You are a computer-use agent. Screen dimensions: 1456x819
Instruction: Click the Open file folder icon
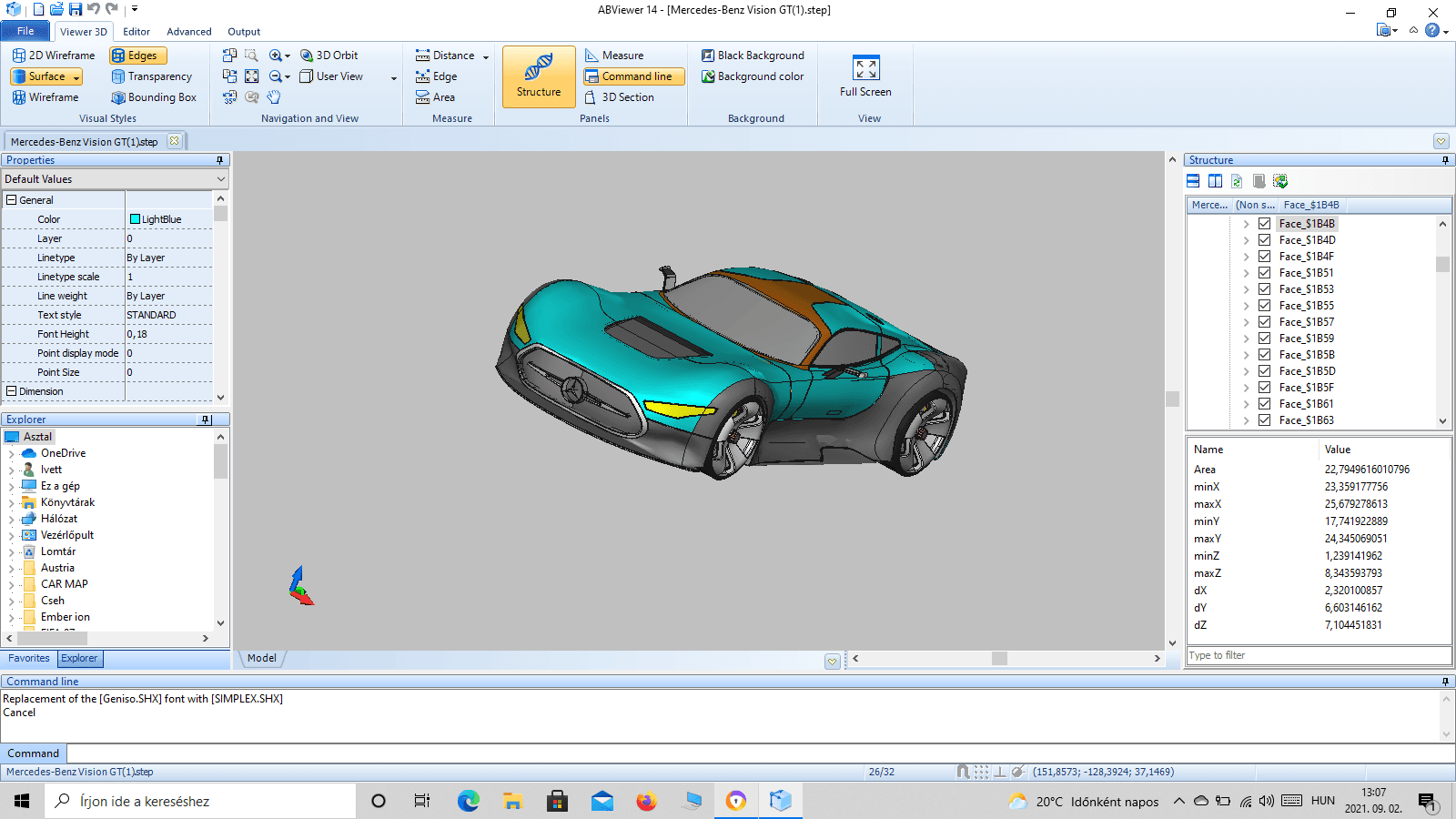click(x=56, y=9)
